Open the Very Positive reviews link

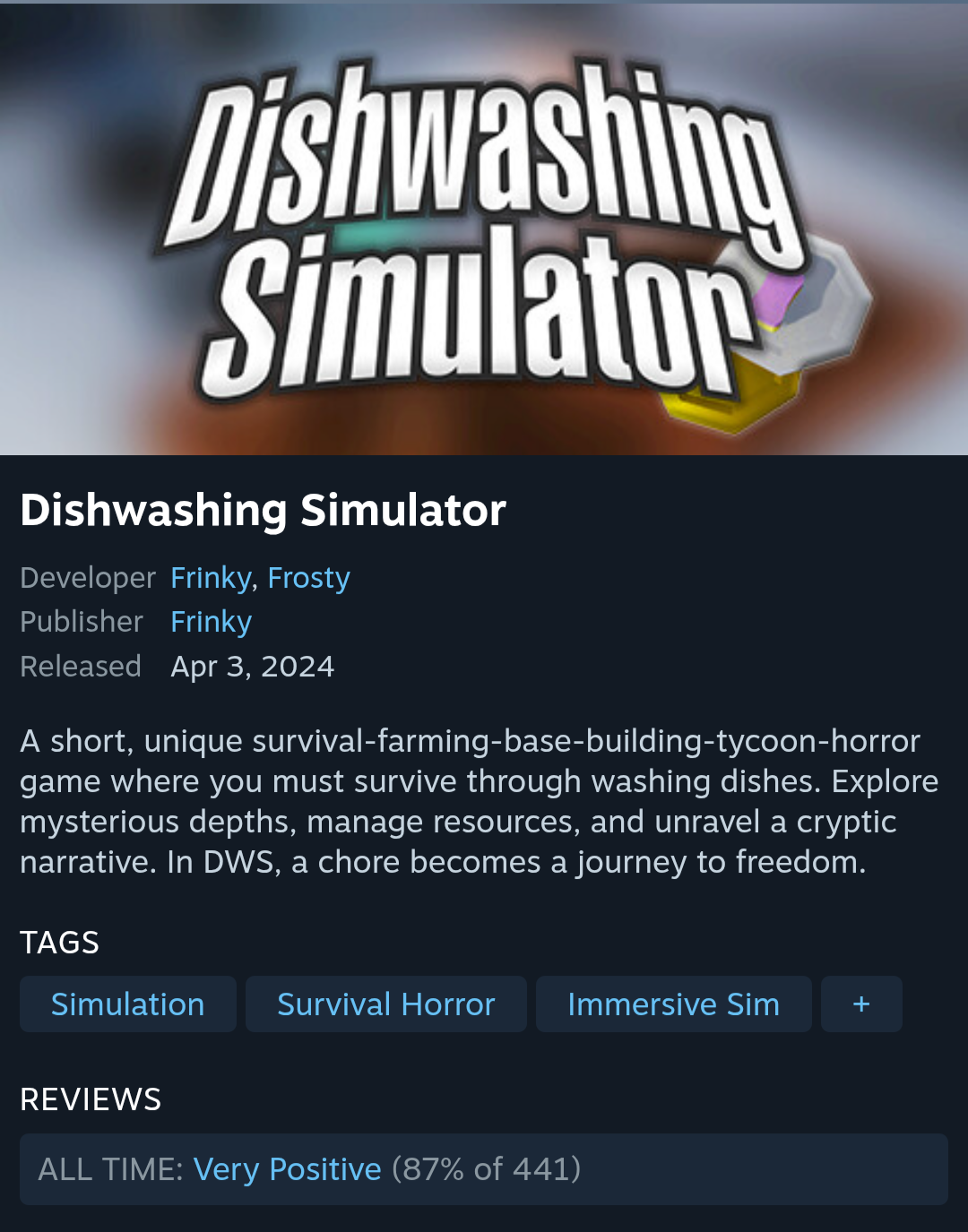pos(287,1169)
